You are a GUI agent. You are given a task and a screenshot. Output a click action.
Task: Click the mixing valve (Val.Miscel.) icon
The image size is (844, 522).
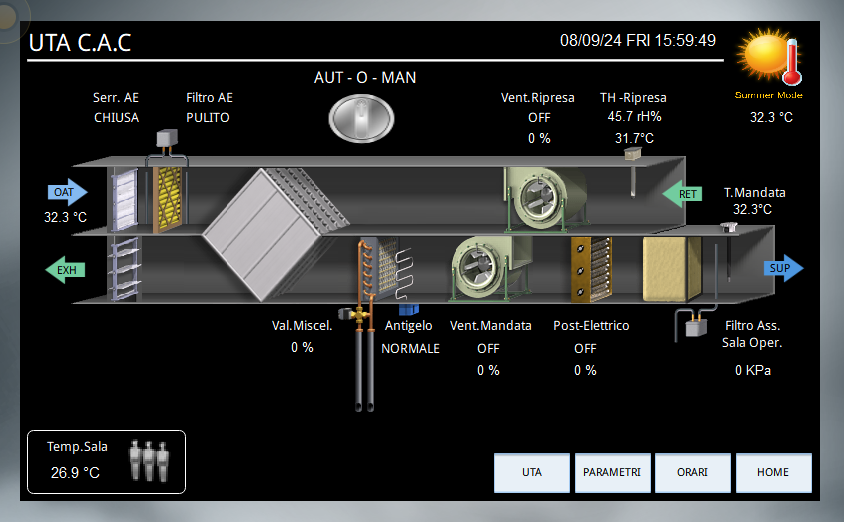click(x=355, y=313)
